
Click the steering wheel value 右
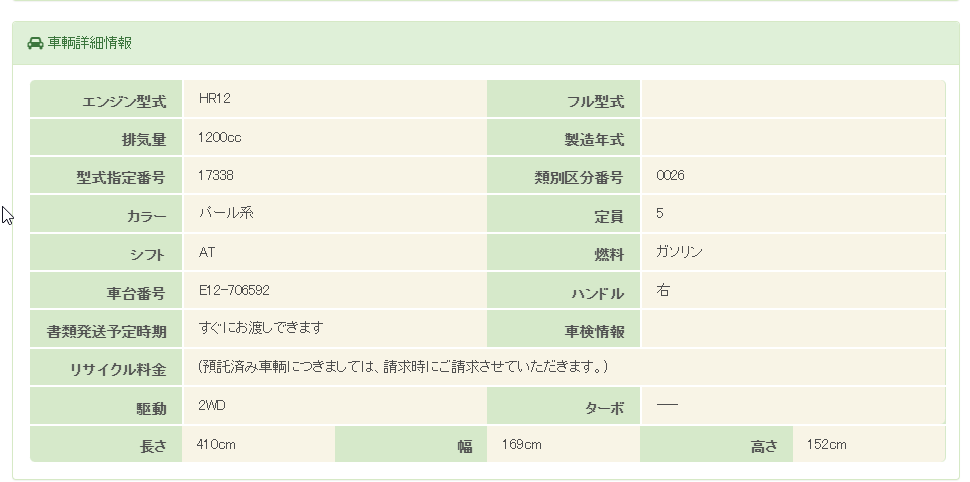coord(663,290)
